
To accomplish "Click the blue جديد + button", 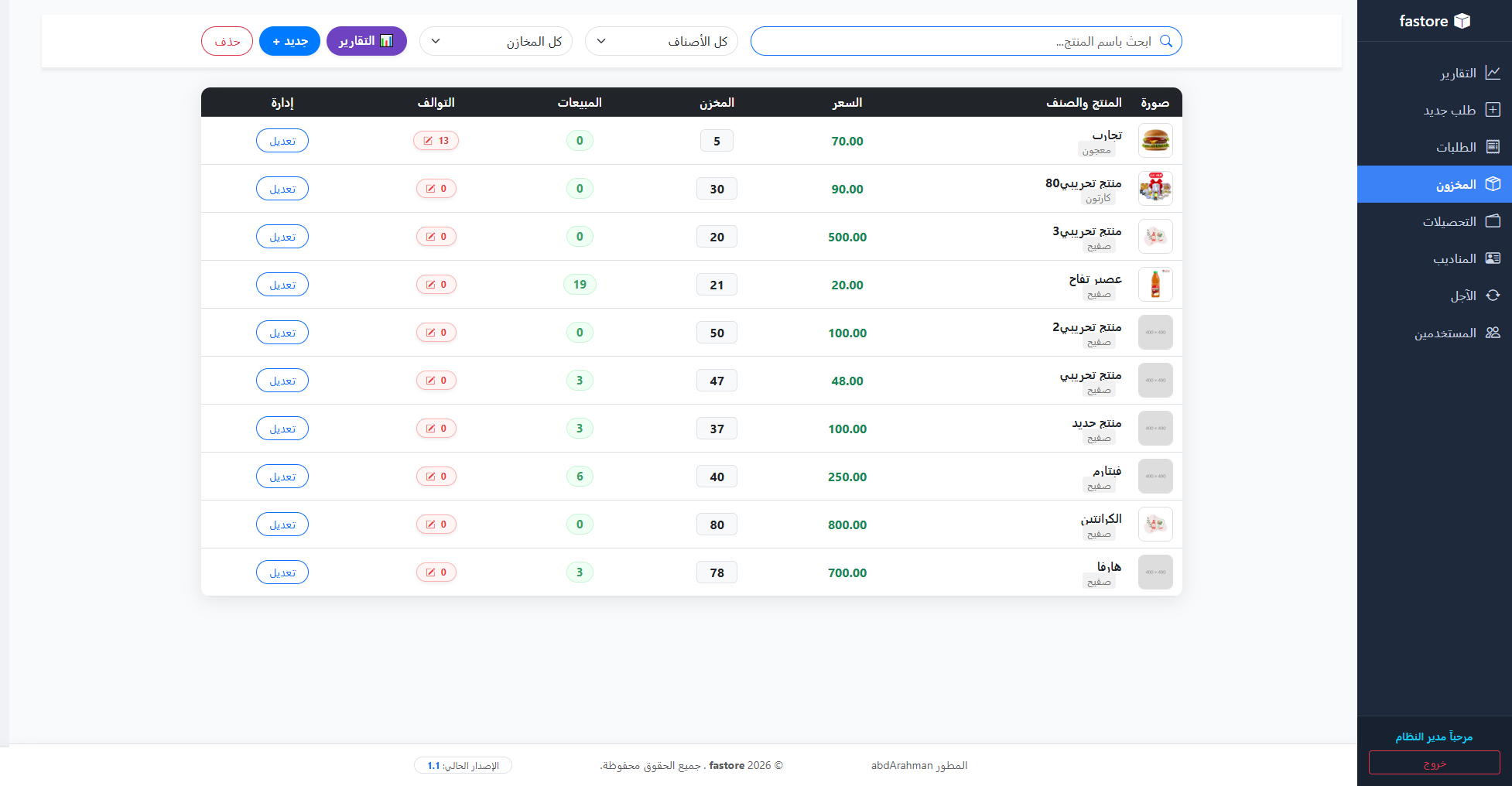I will click(289, 41).
